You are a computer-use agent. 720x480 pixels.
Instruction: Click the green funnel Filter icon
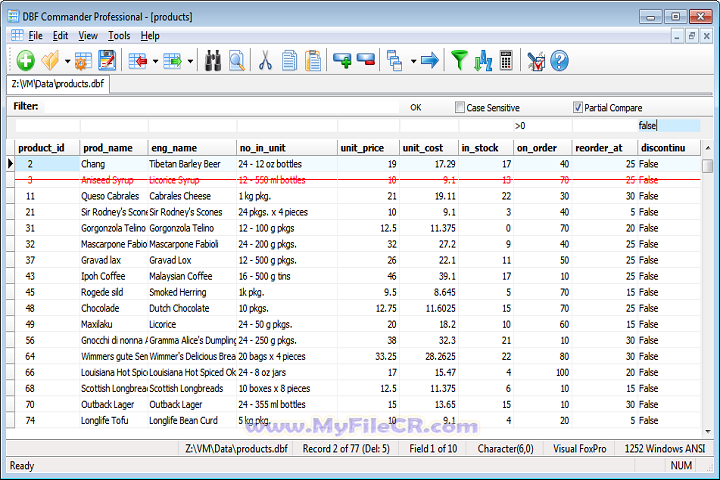coord(459,61)
